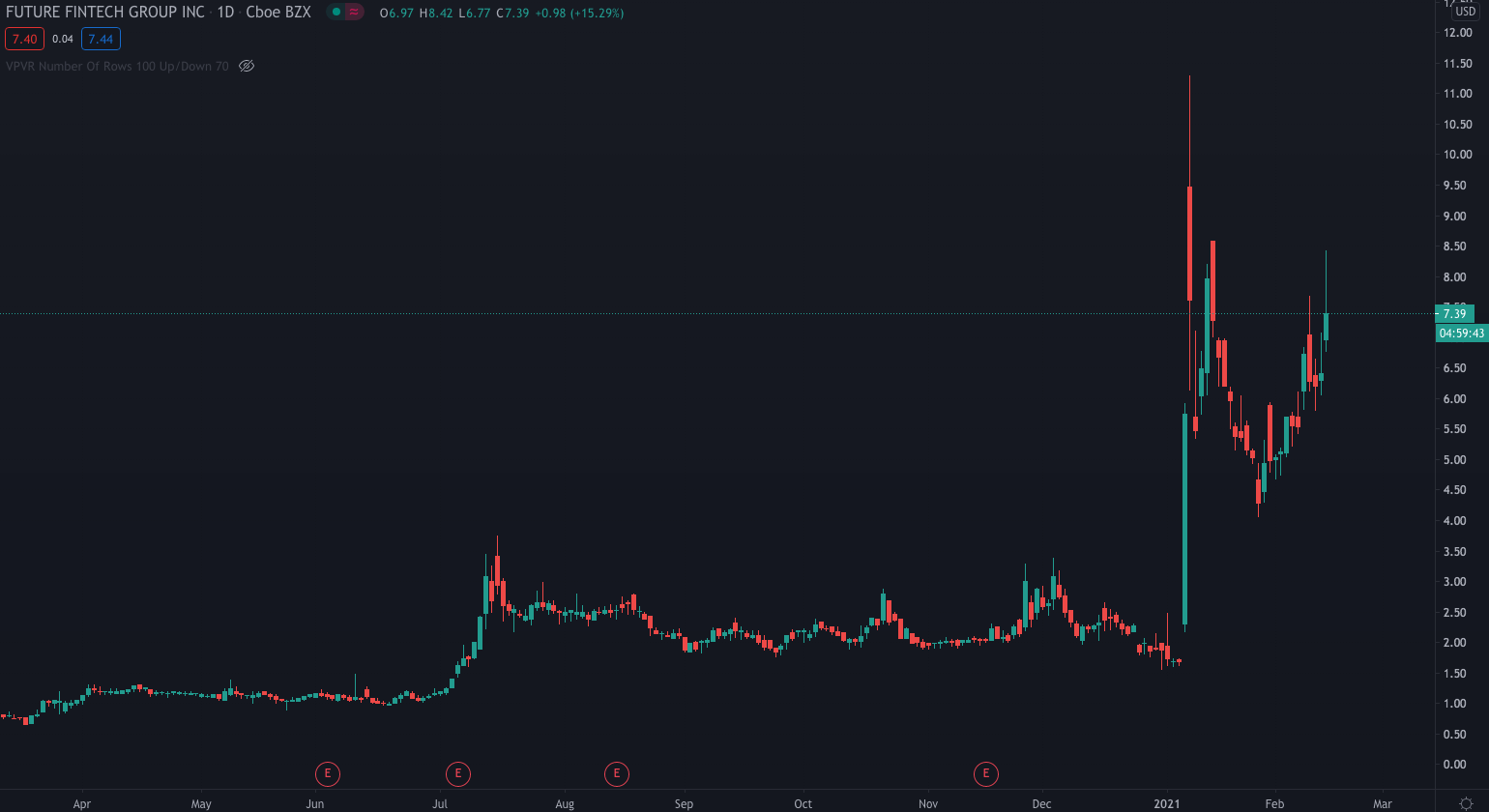Click the Jul label on time axis
This screenshot has width=1489, height=812.
pyautogui.click(x=440, y=804)
